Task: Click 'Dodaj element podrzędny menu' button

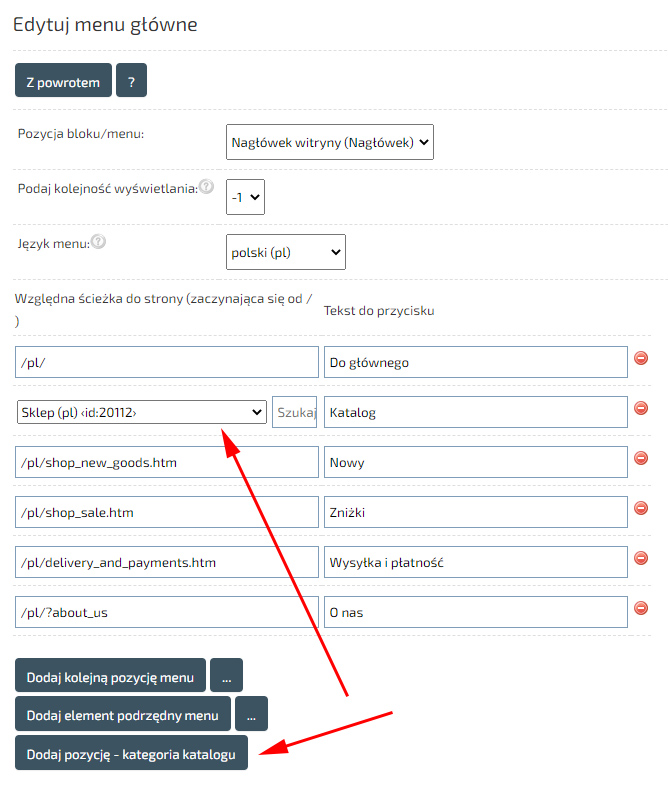Action: (122, 715)
